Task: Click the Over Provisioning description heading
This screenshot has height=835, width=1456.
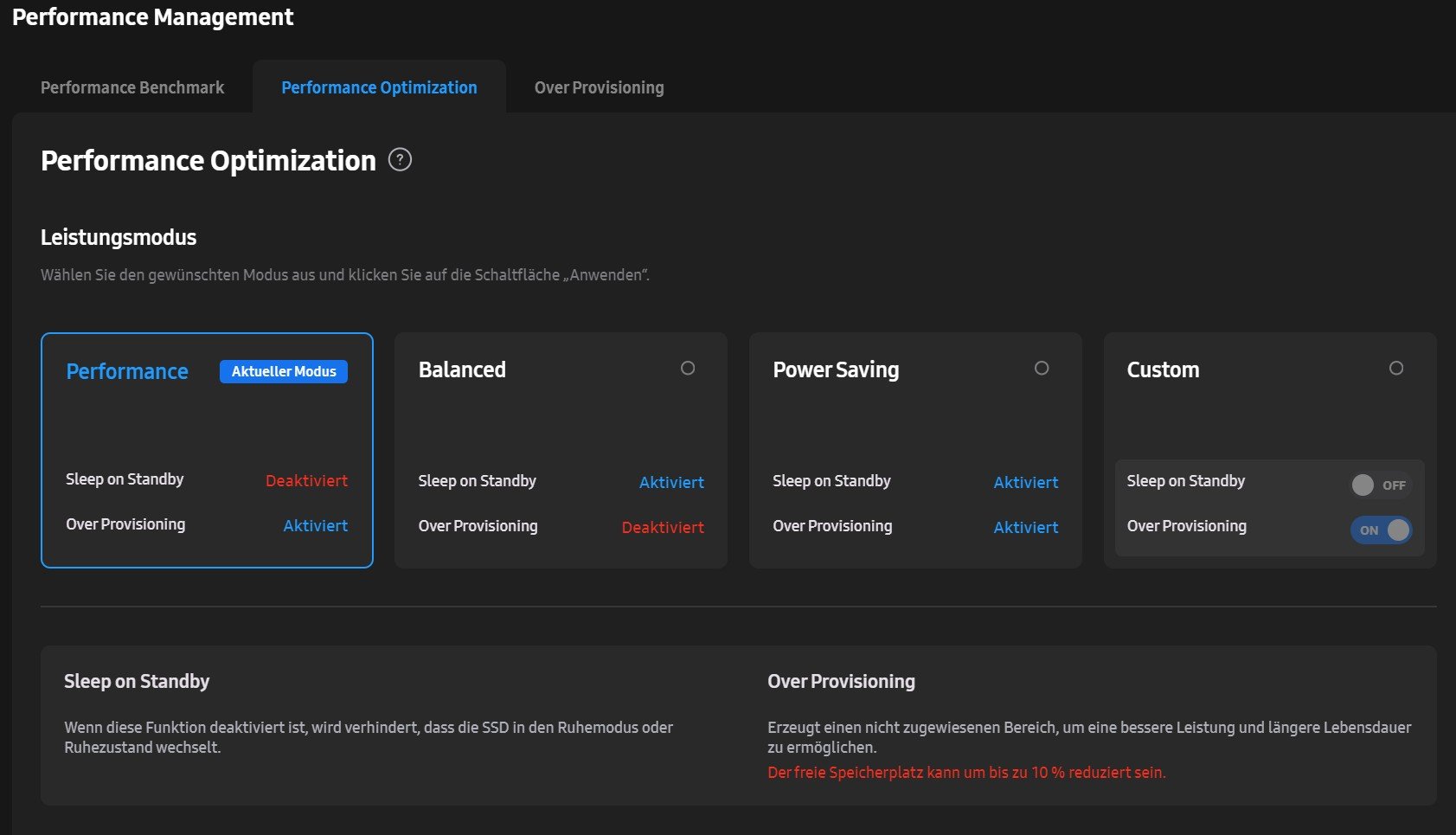Action: click(x=841, y=681)
